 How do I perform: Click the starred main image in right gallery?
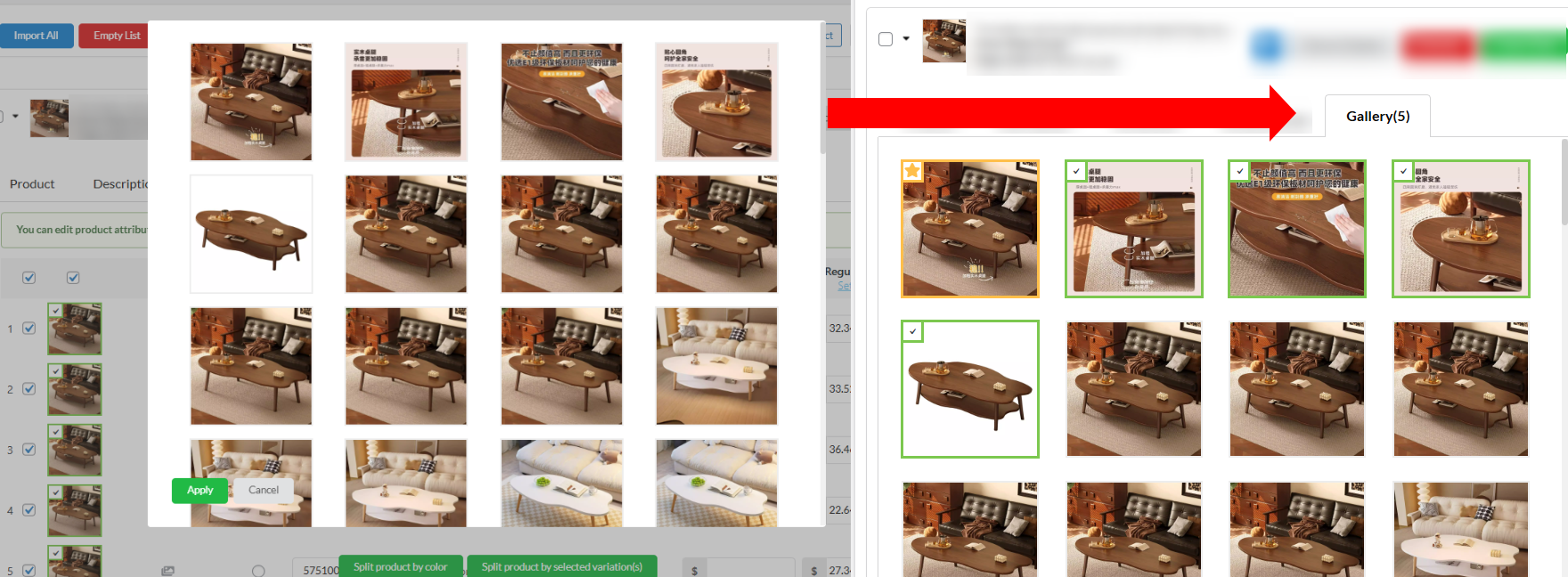pyautogui.click(x=970, y=229)
